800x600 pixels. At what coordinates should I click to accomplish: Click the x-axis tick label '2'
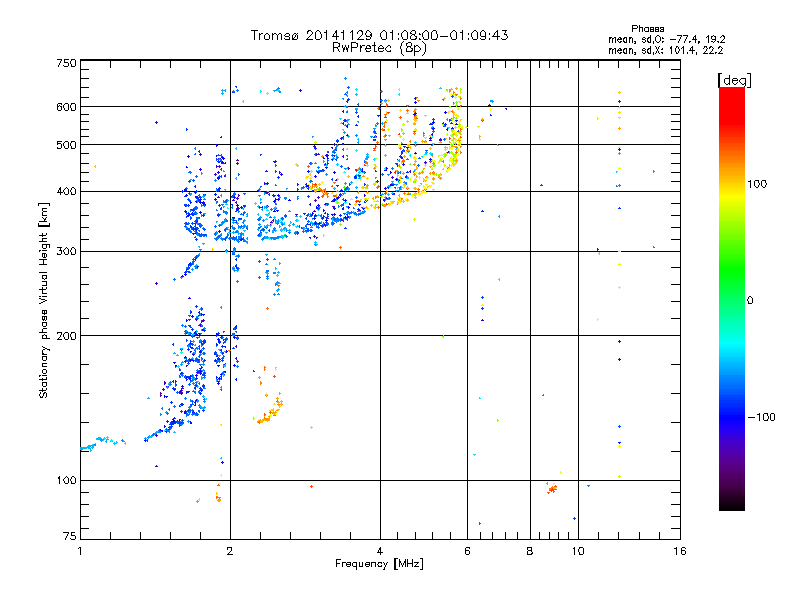(x=230, y=551)
